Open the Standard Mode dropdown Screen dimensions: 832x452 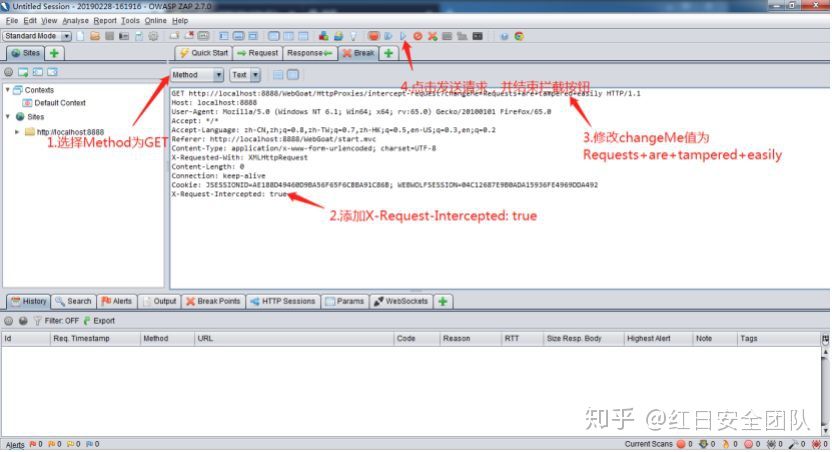pyautogui.click(x=37, y=36)
